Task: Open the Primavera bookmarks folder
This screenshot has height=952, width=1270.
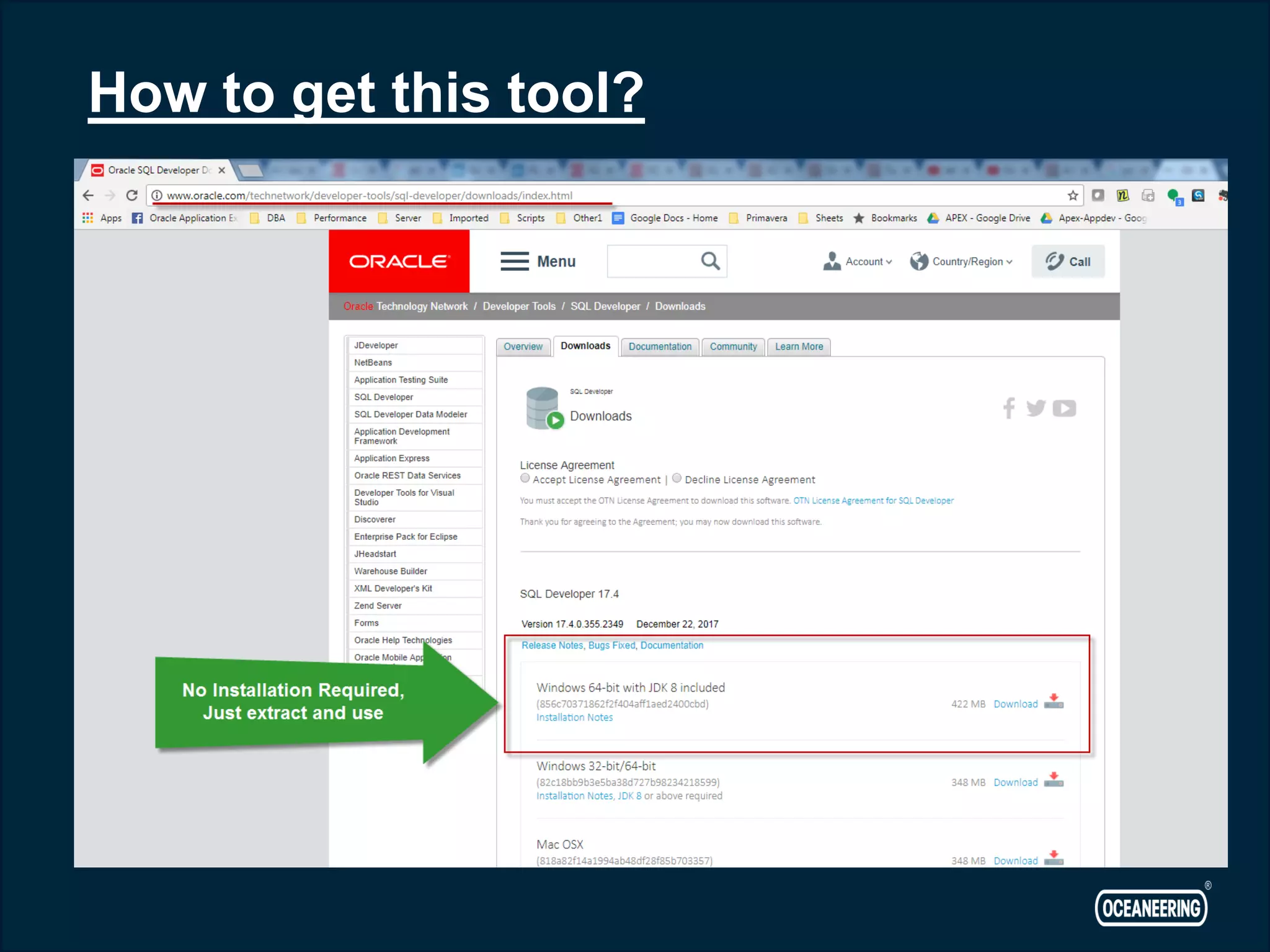Action: [x=758, y=218]
